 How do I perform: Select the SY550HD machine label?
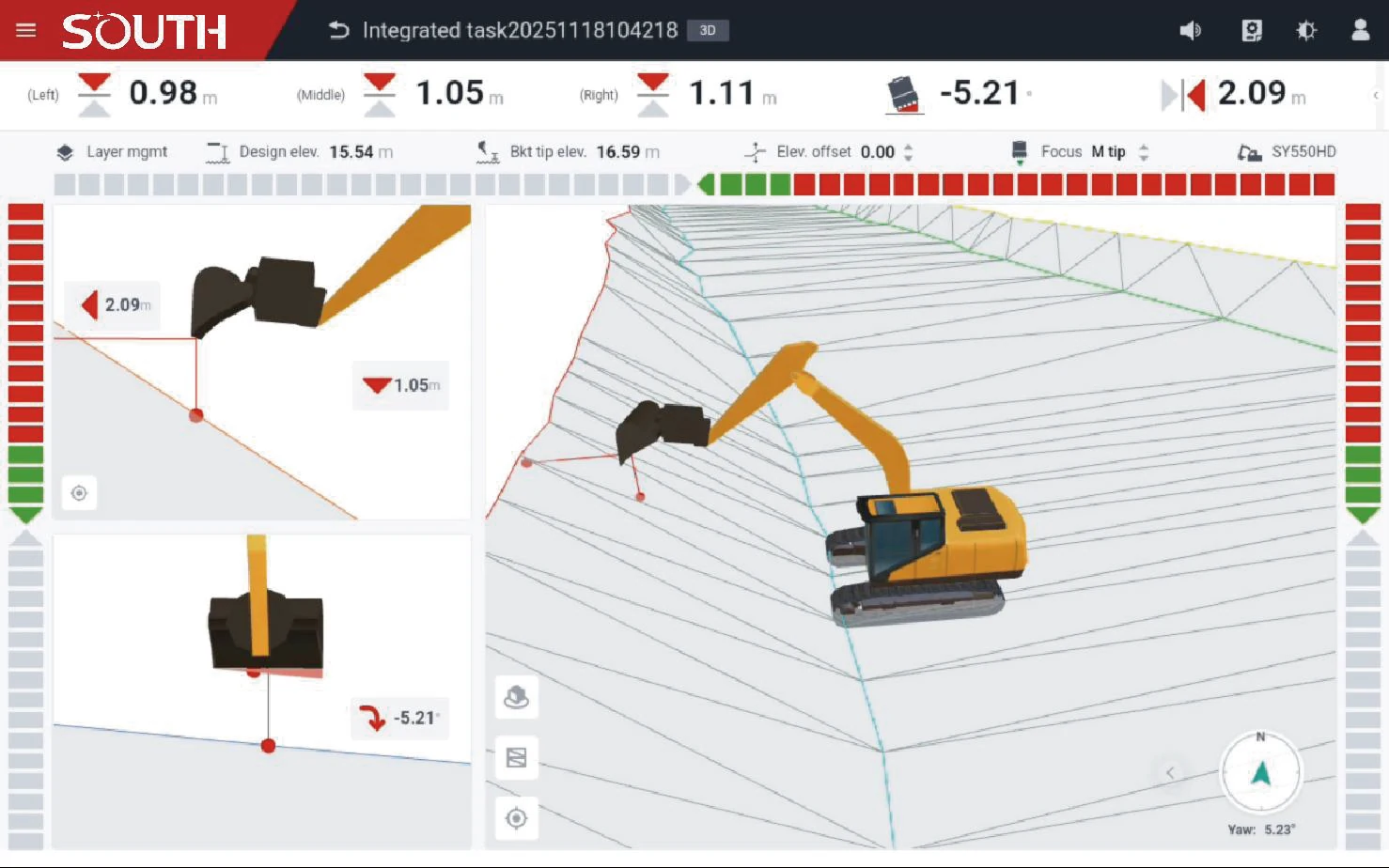click(1303, 151)
